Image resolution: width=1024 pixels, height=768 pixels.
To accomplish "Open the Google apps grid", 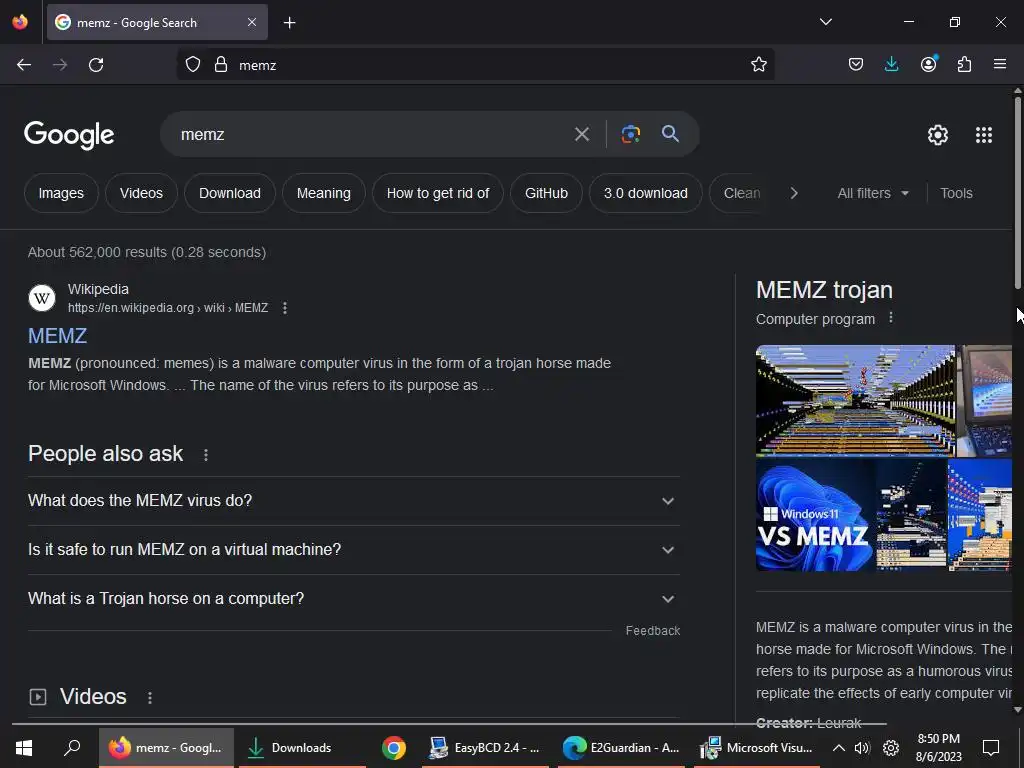I will 984,135.
